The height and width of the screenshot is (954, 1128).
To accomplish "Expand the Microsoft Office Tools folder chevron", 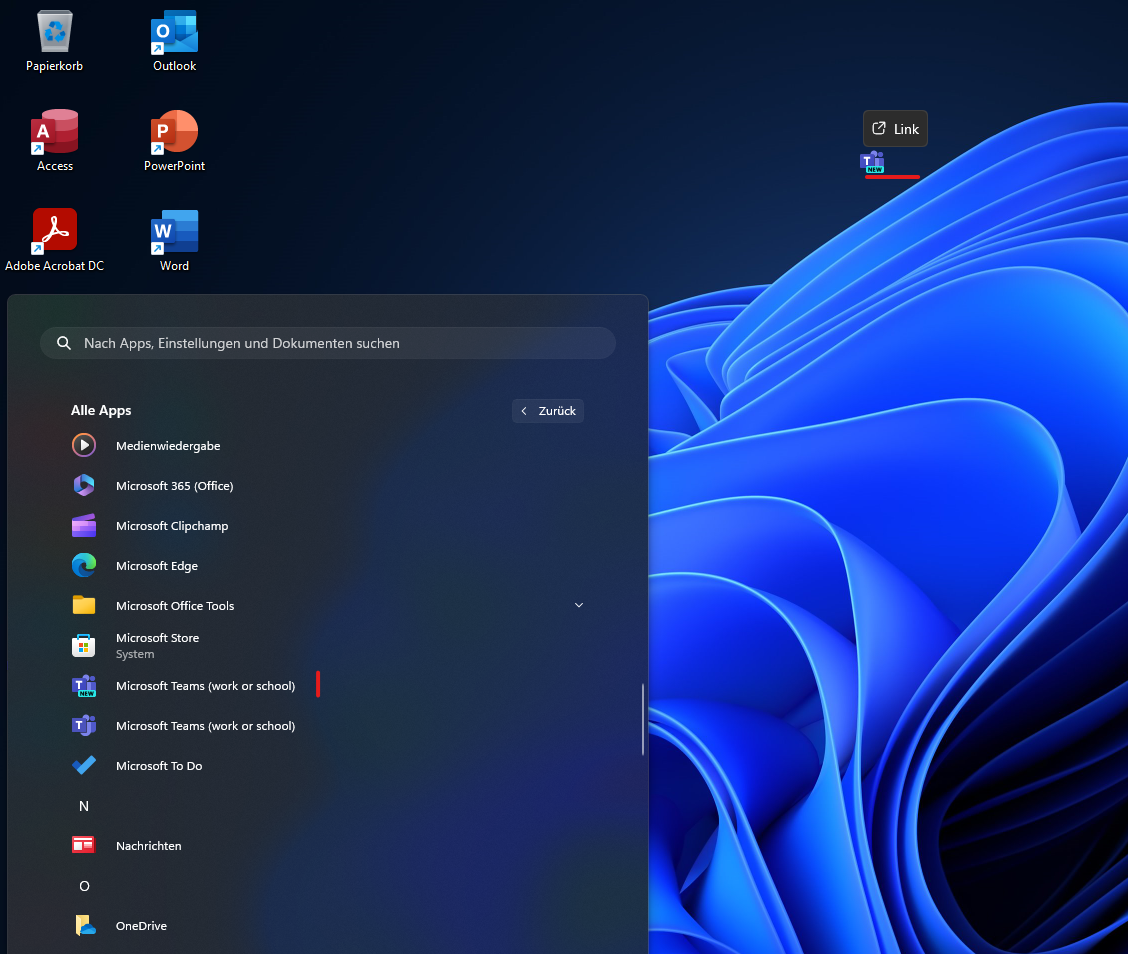I will pyautogui.click(x=579, y=605).
